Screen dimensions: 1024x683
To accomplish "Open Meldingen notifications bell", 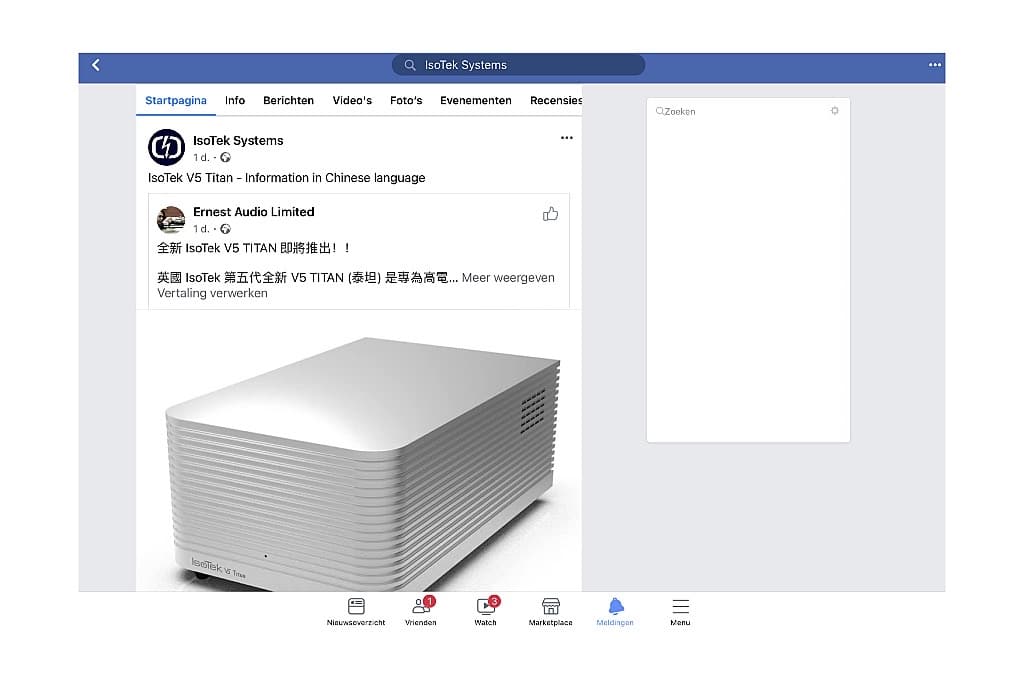I will 615,612.
